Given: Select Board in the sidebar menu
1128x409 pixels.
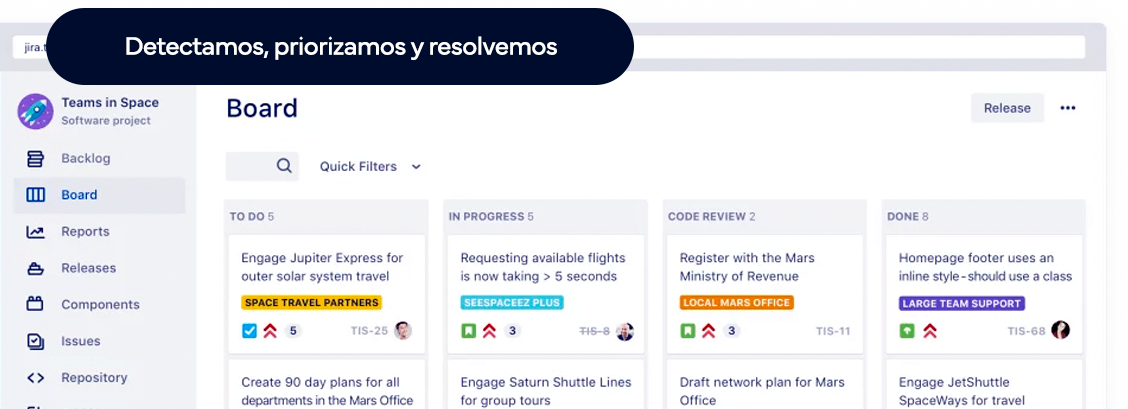Looking at the screenshot, I should (99, 195).
